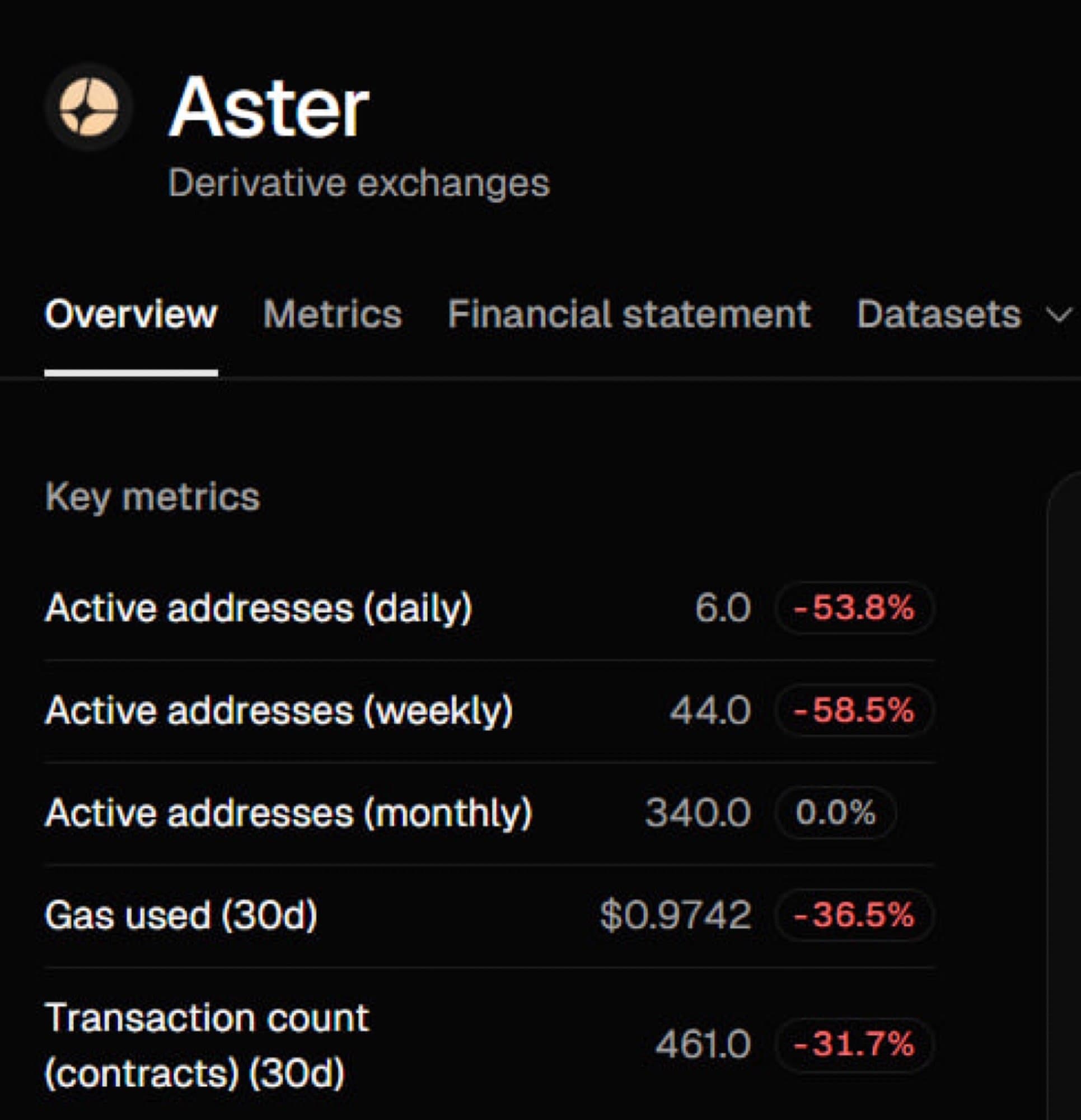Click the -31.7% change badge
Viewport: 1081px width, 1120px height.
click(x=854, y=1044)
